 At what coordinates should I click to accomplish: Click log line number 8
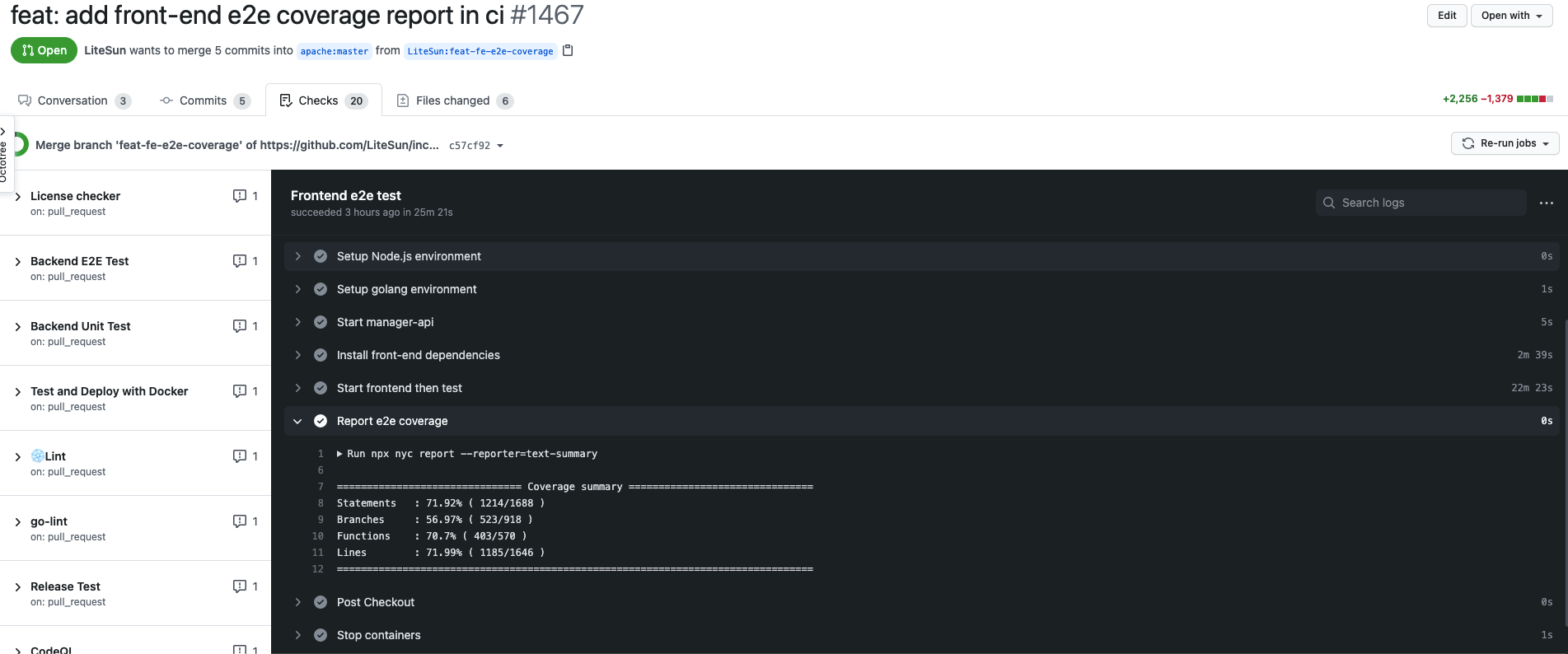[x=321, y=503]
